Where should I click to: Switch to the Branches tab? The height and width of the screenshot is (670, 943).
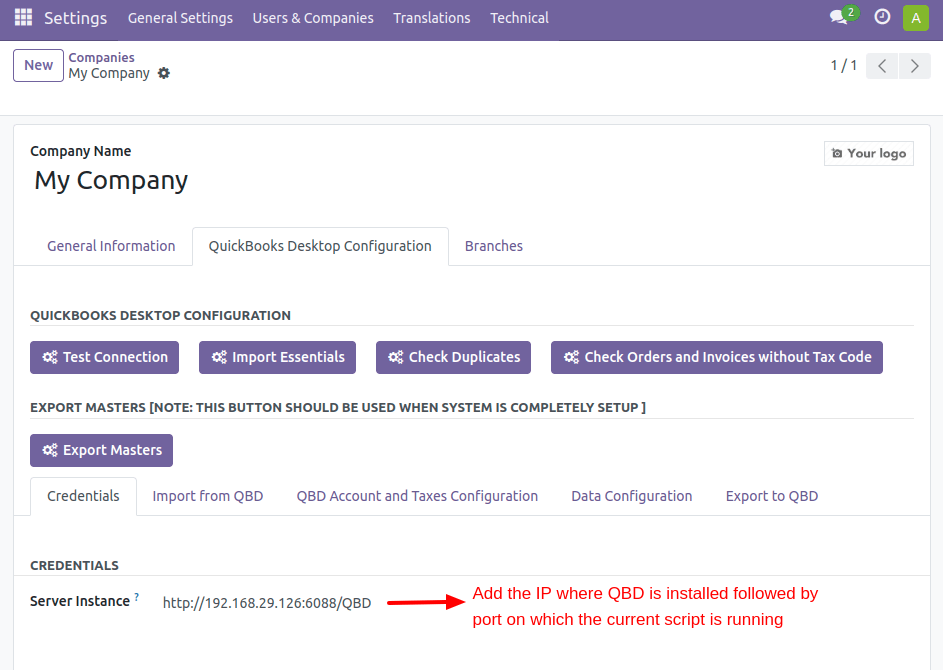pos(494,246)
